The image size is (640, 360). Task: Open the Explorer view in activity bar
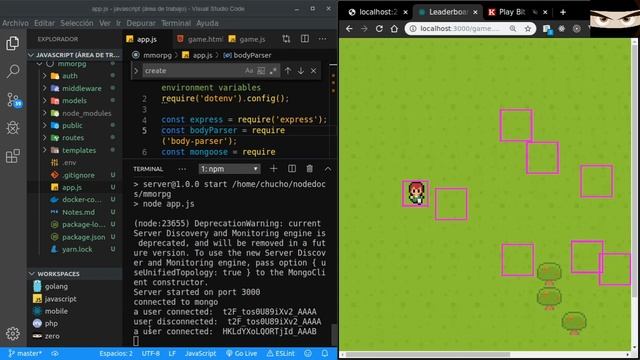coord(13,43)
